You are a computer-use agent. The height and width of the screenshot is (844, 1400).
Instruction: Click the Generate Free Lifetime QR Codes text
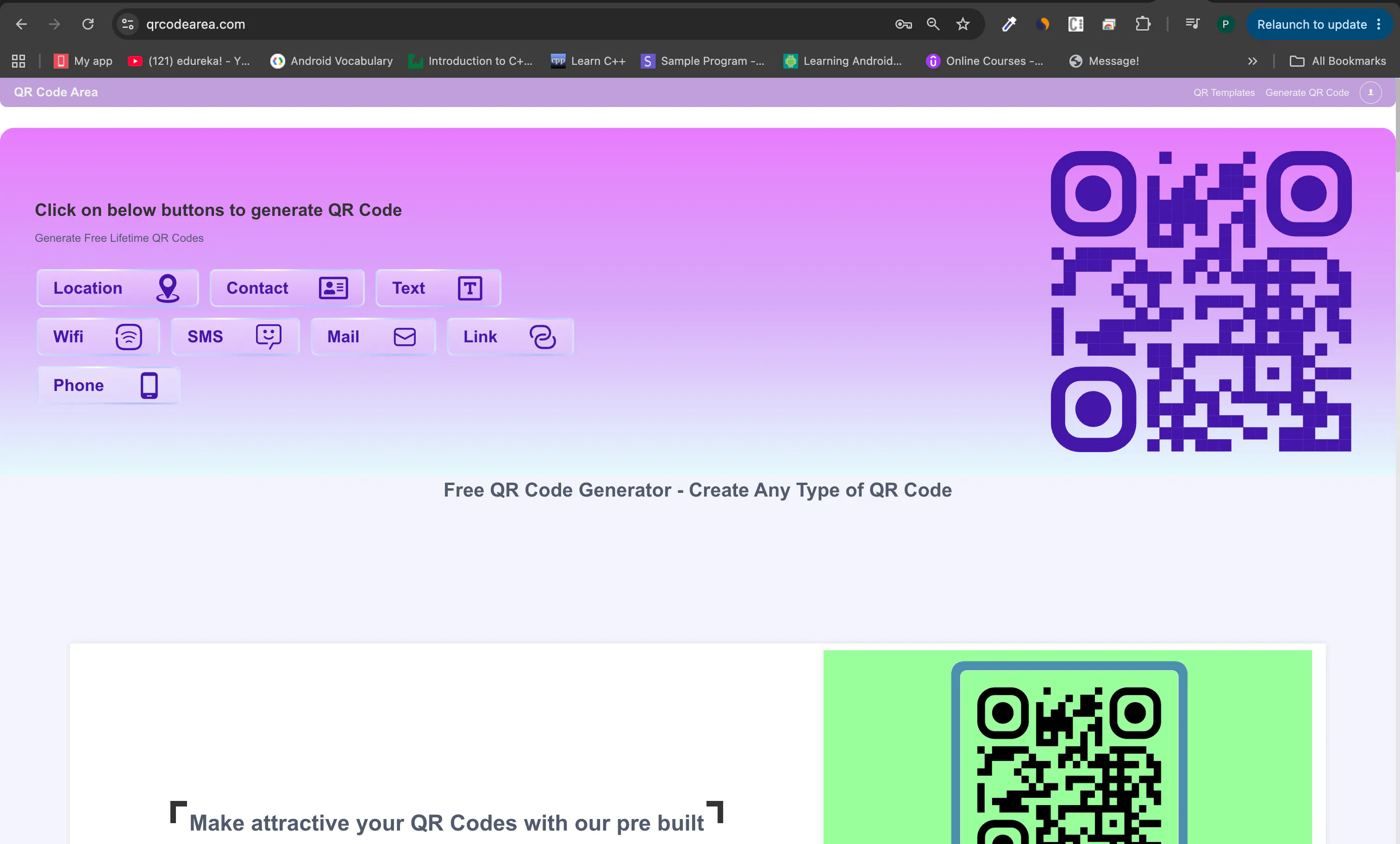(119, 238)
